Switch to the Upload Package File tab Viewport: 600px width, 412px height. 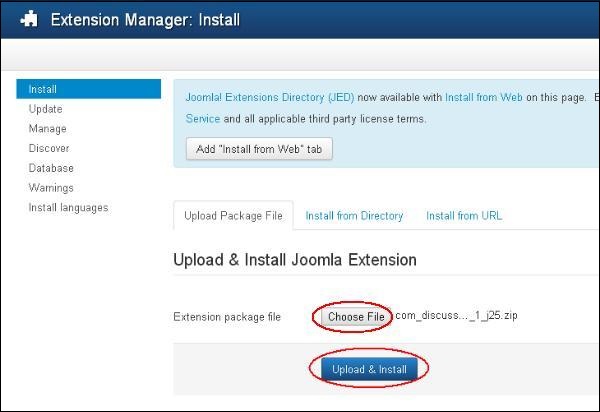(233, 215)
